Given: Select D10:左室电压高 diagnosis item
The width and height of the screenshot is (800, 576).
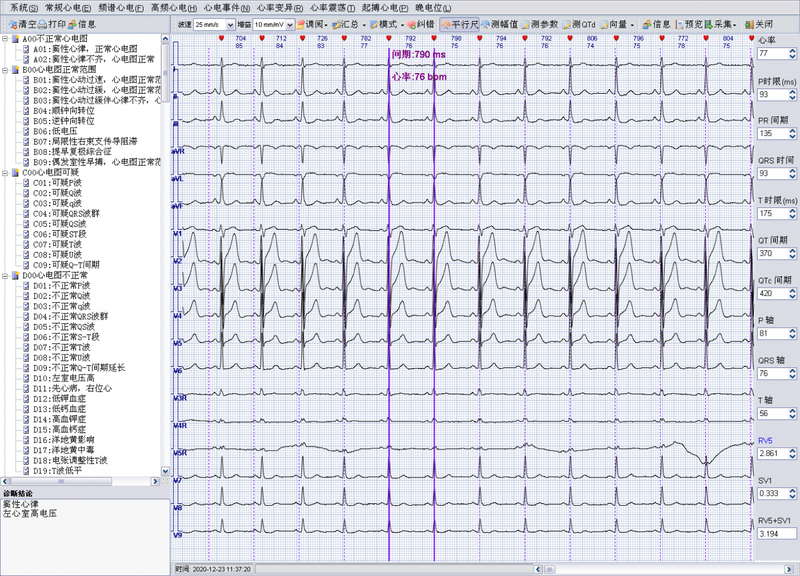Looking at the screenshot, I should click(x=64, y=378).
